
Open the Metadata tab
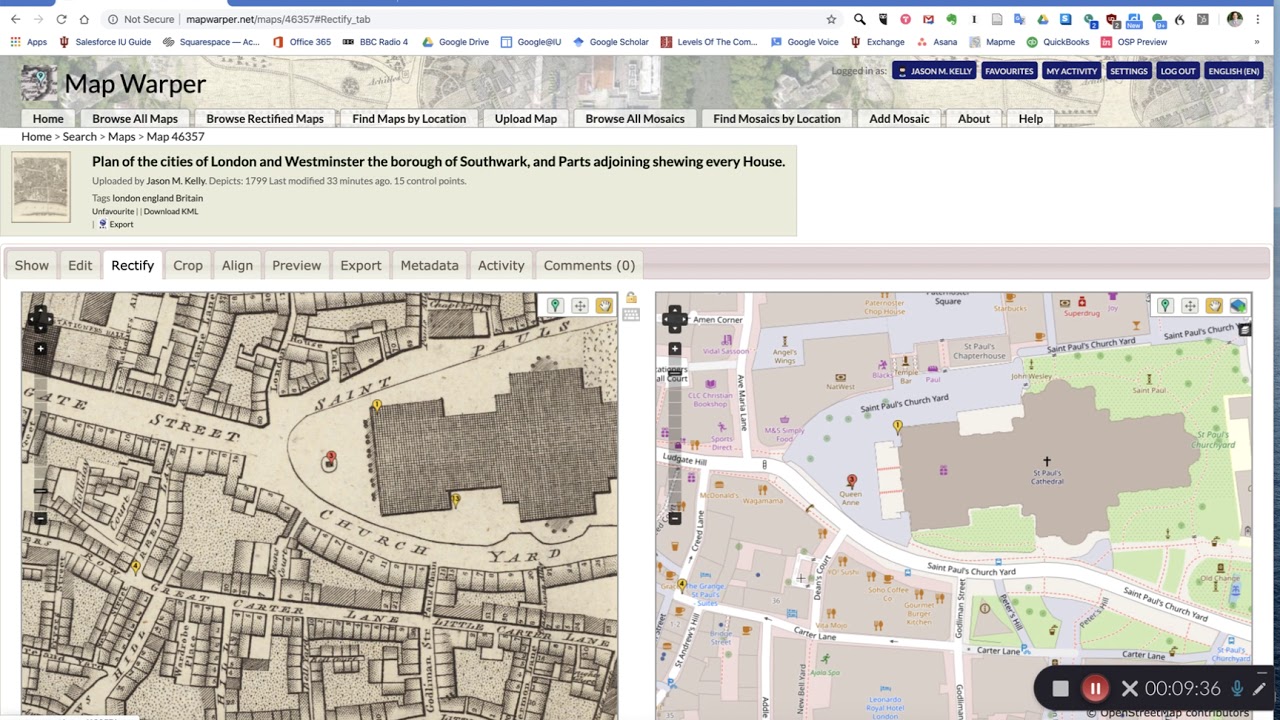(430, 265)
